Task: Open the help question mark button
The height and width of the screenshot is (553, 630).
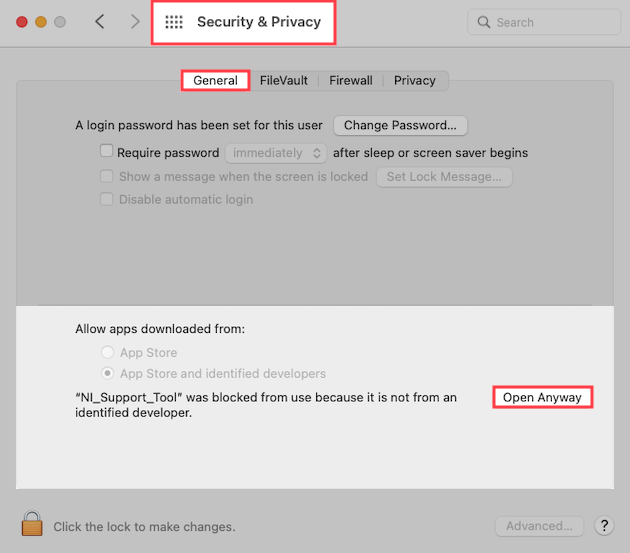Action: pyautogui.click(x=604, y=525)
